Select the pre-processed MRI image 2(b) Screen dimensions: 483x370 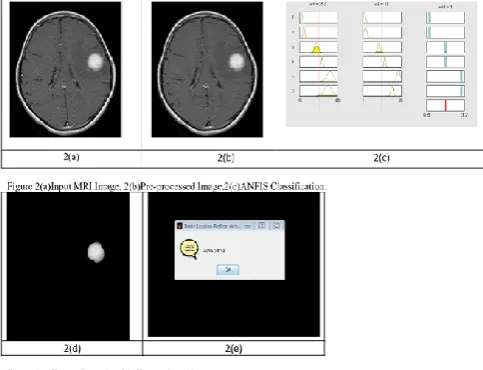pos(207,69)
